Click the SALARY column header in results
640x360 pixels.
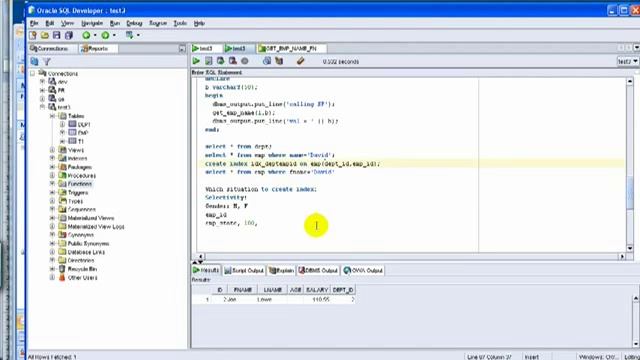[x=317, y=290]
